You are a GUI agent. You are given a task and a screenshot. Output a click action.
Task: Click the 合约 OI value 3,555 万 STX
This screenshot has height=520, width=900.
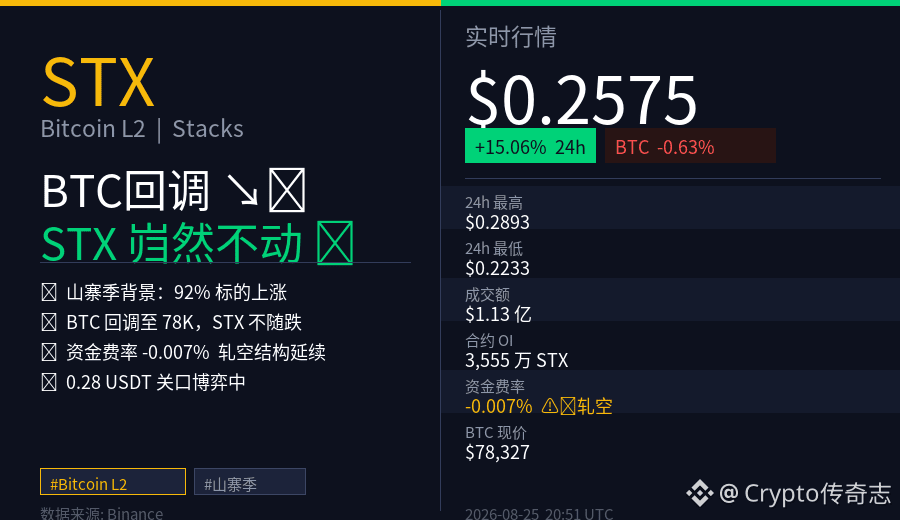click(517, 360)
